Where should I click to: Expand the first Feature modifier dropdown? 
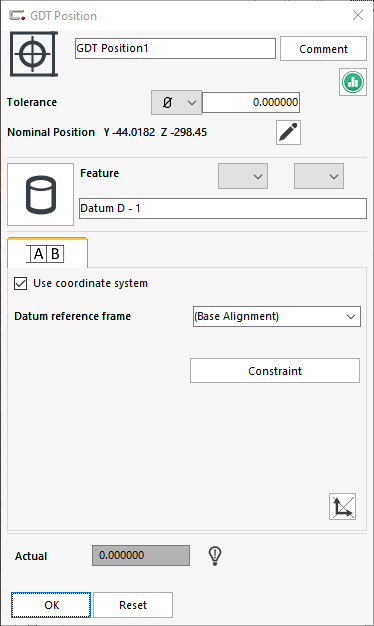click(x=243, y=176)
